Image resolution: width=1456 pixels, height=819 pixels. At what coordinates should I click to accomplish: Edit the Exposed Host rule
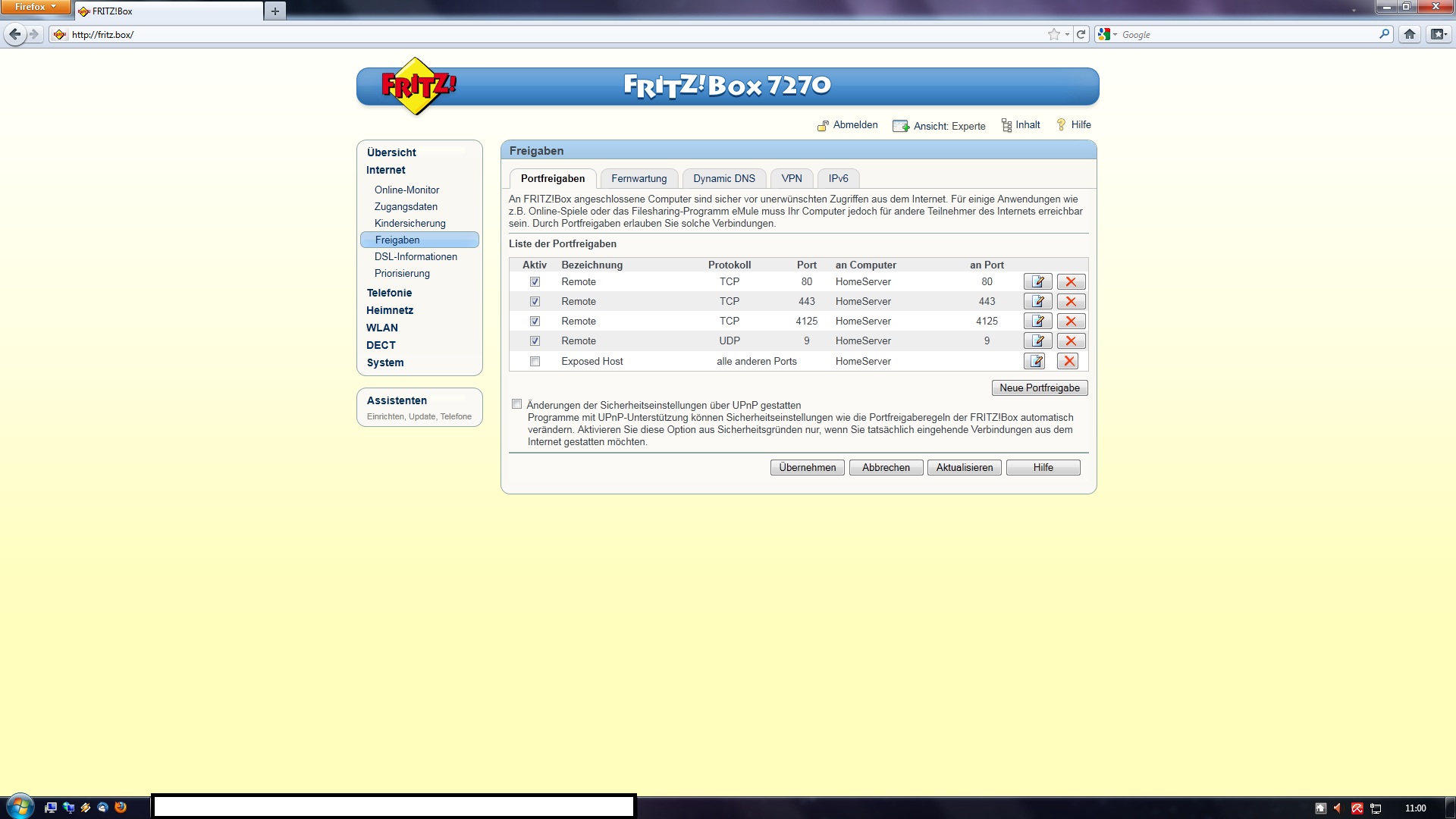tap(1034, 361)
